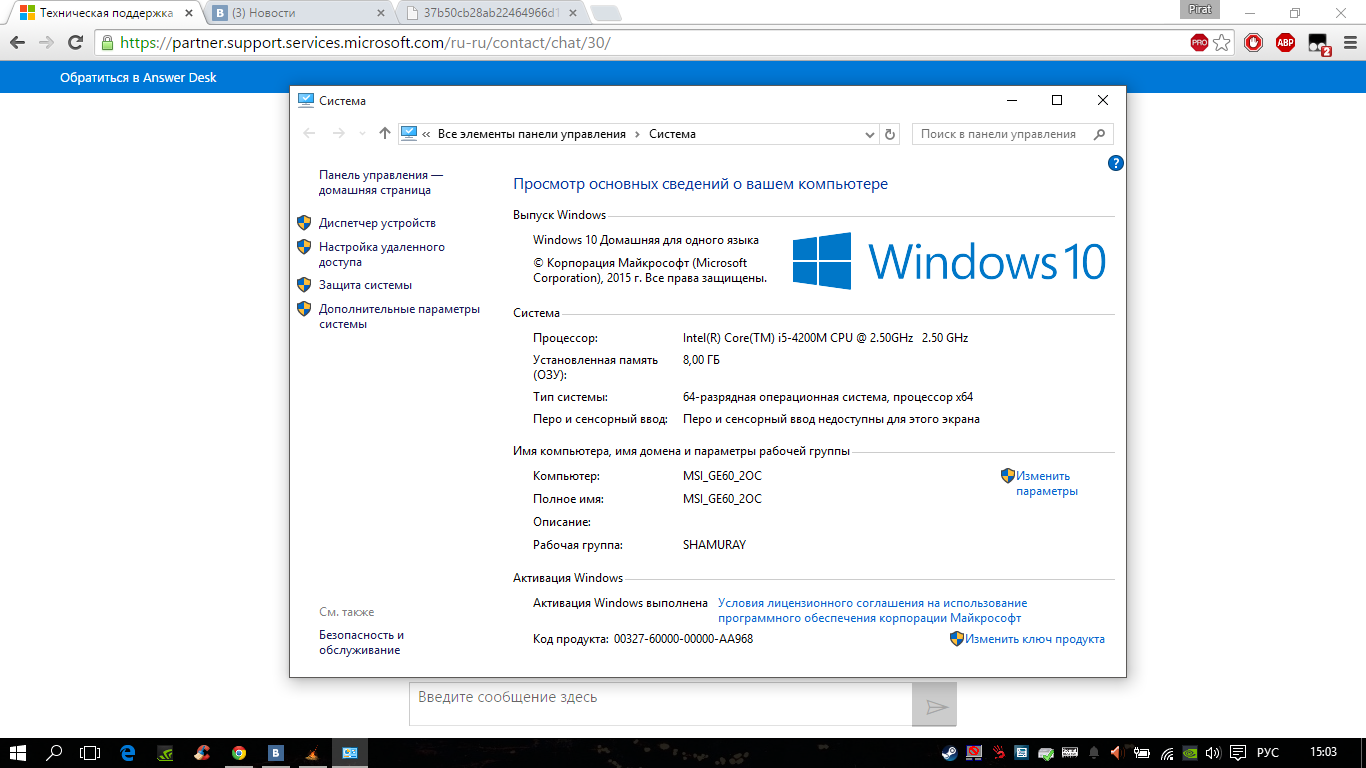Click the Up arrow in Система window
Image resolution: width=1366 pixels, height=768 pixels.
pos(385,134)
